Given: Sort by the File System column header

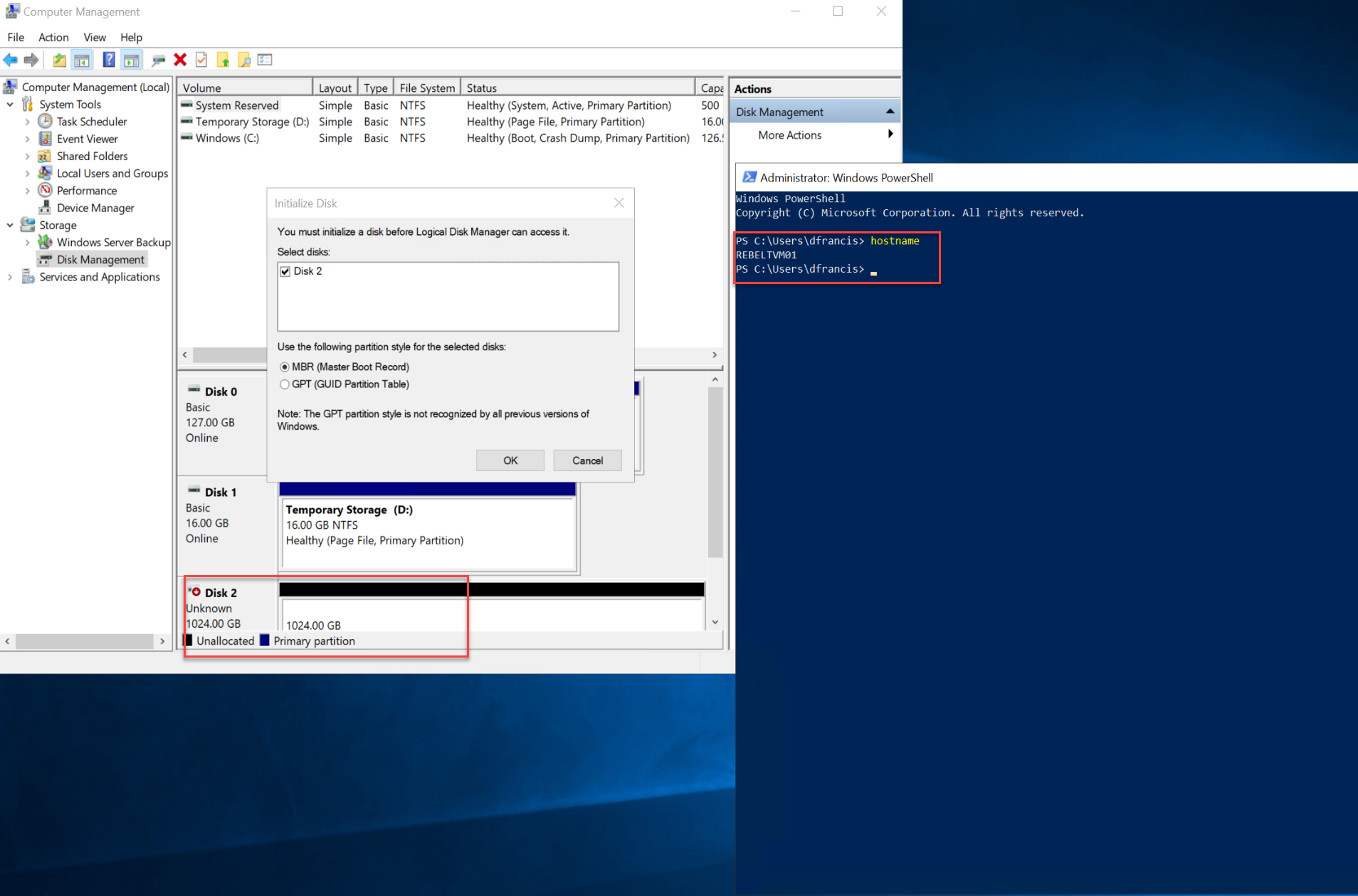Looking at the screenshot, I should 427,88.
